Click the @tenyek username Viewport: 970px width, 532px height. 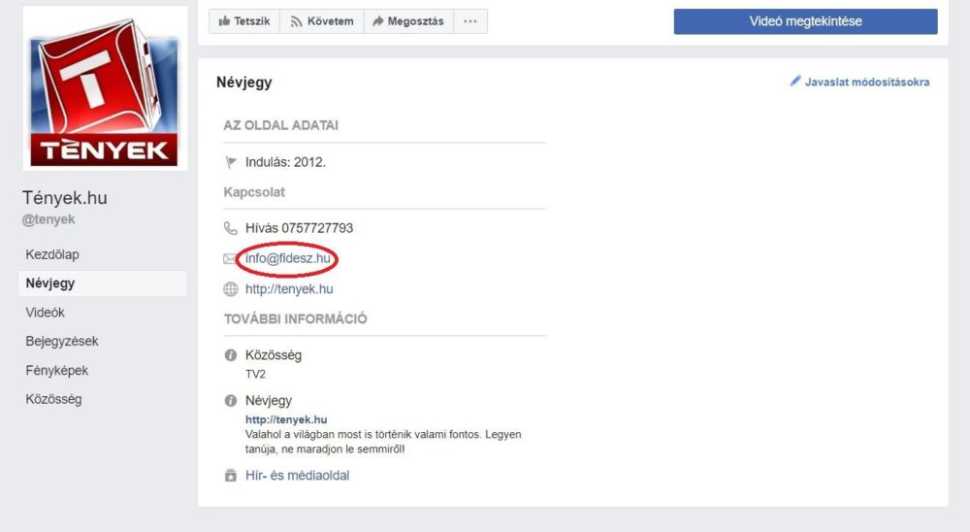click(x=48, y=220)
